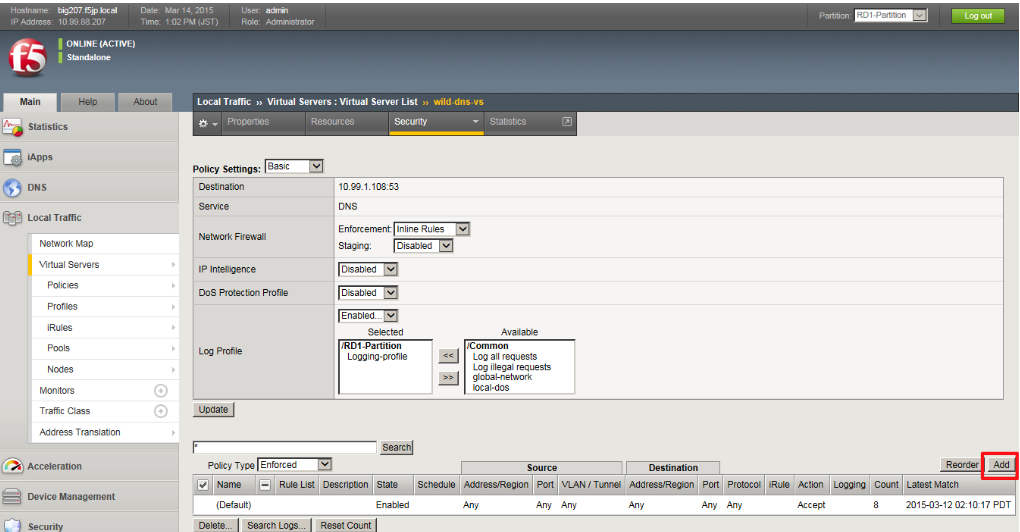Expand the Profiles submenu arrow

click(173, 306)
